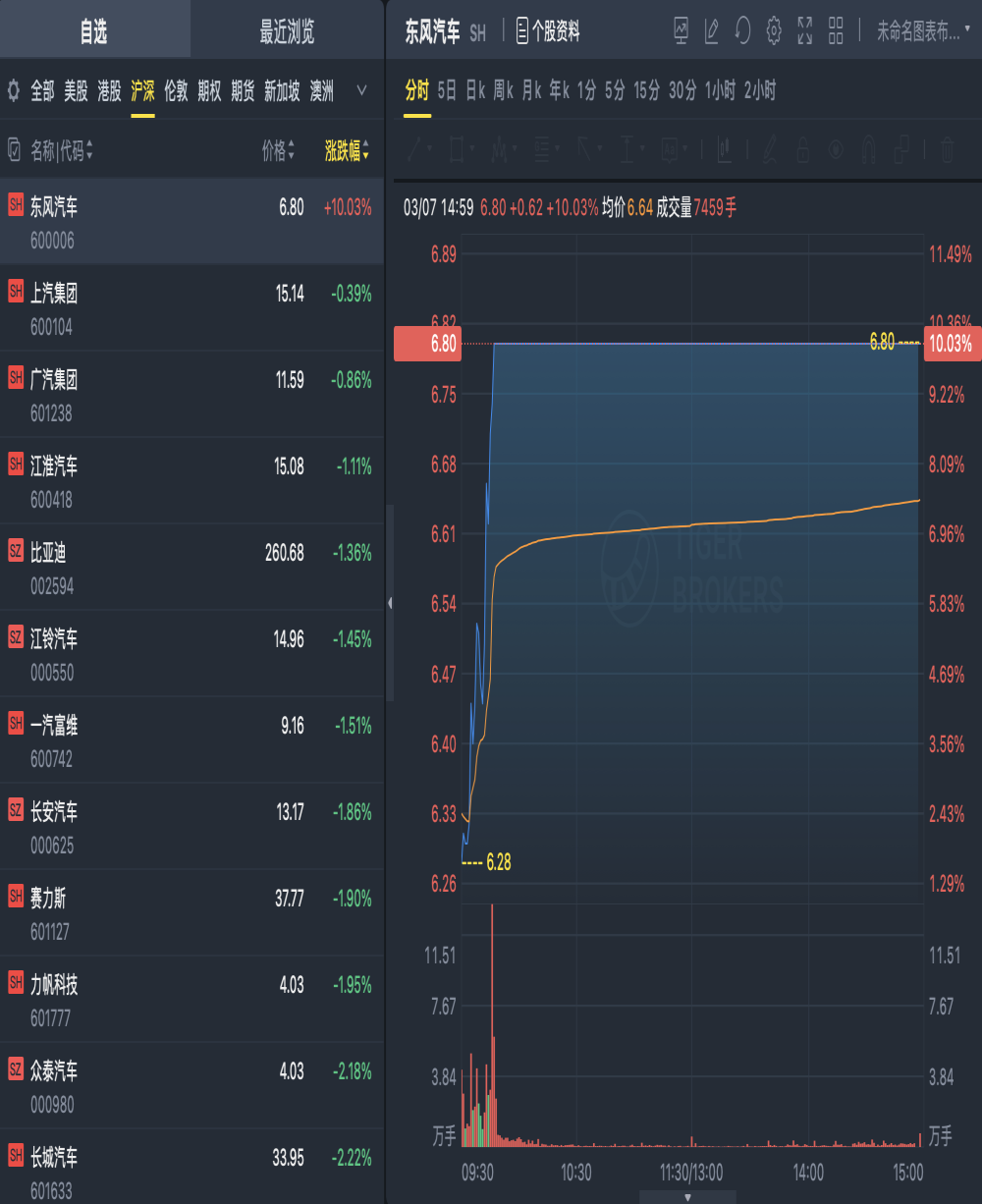The height and width of the screenshot is (1204, 982).
Task: Expand the line tool dropdown arrow
Action: click(430, 150)
